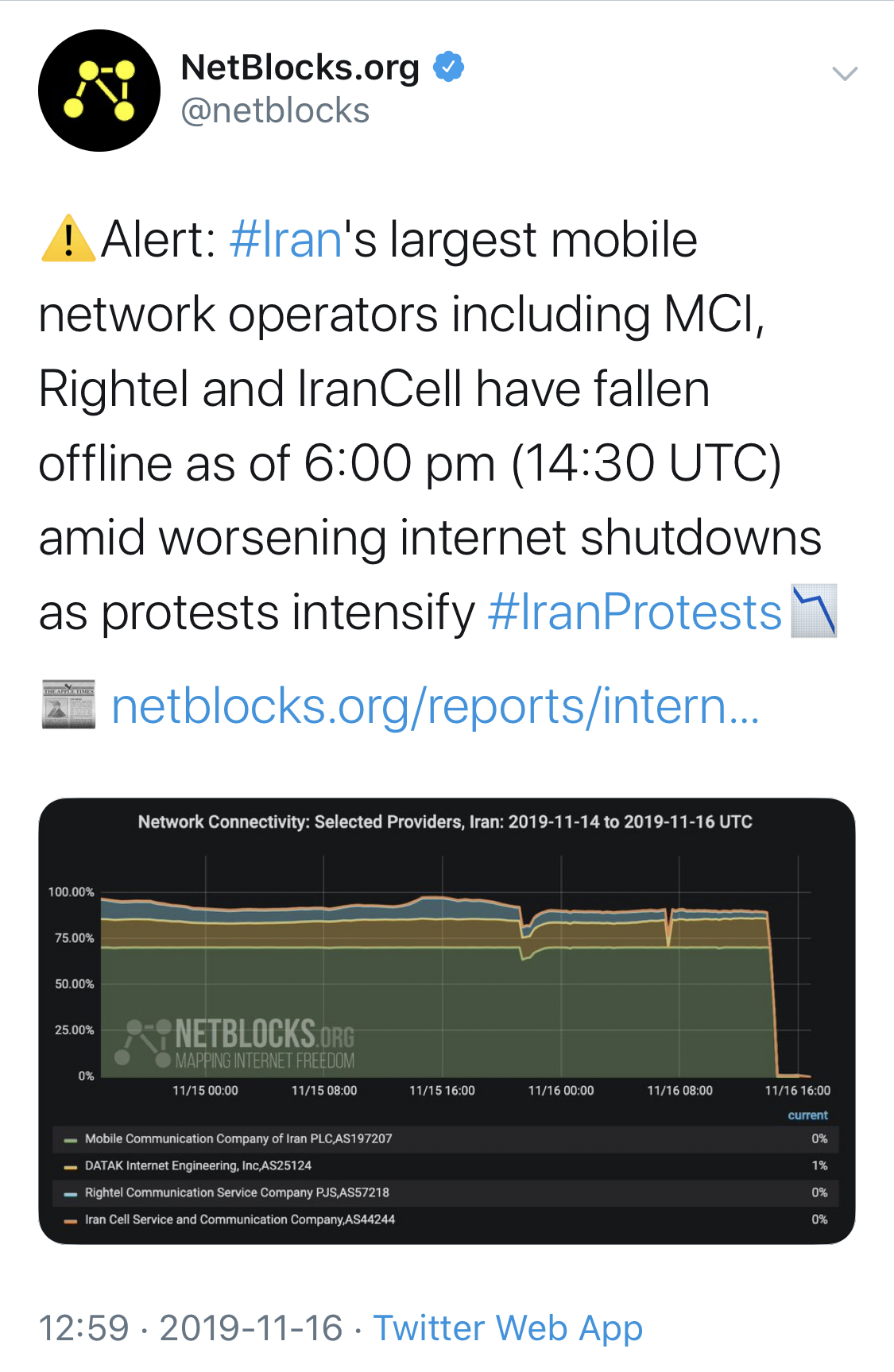Open the #Iran hashtag

click(x=285, y=239)
